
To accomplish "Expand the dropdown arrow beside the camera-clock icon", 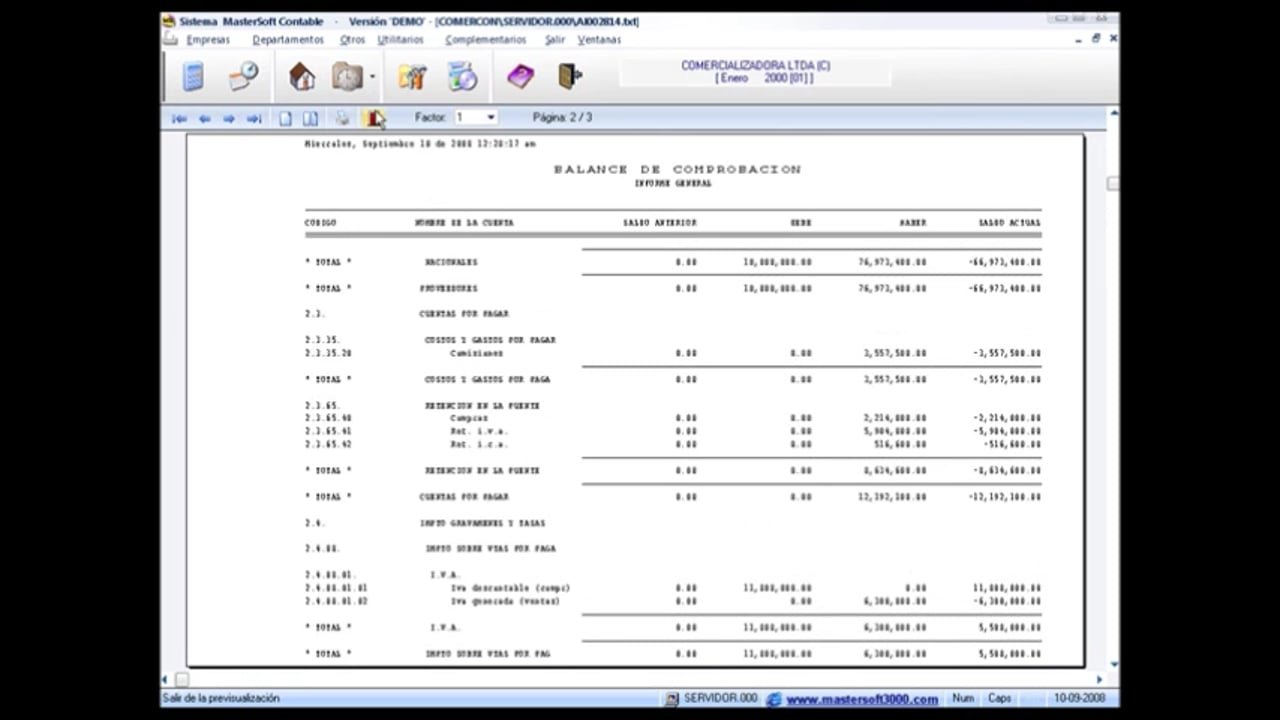I will pos(372,77).
